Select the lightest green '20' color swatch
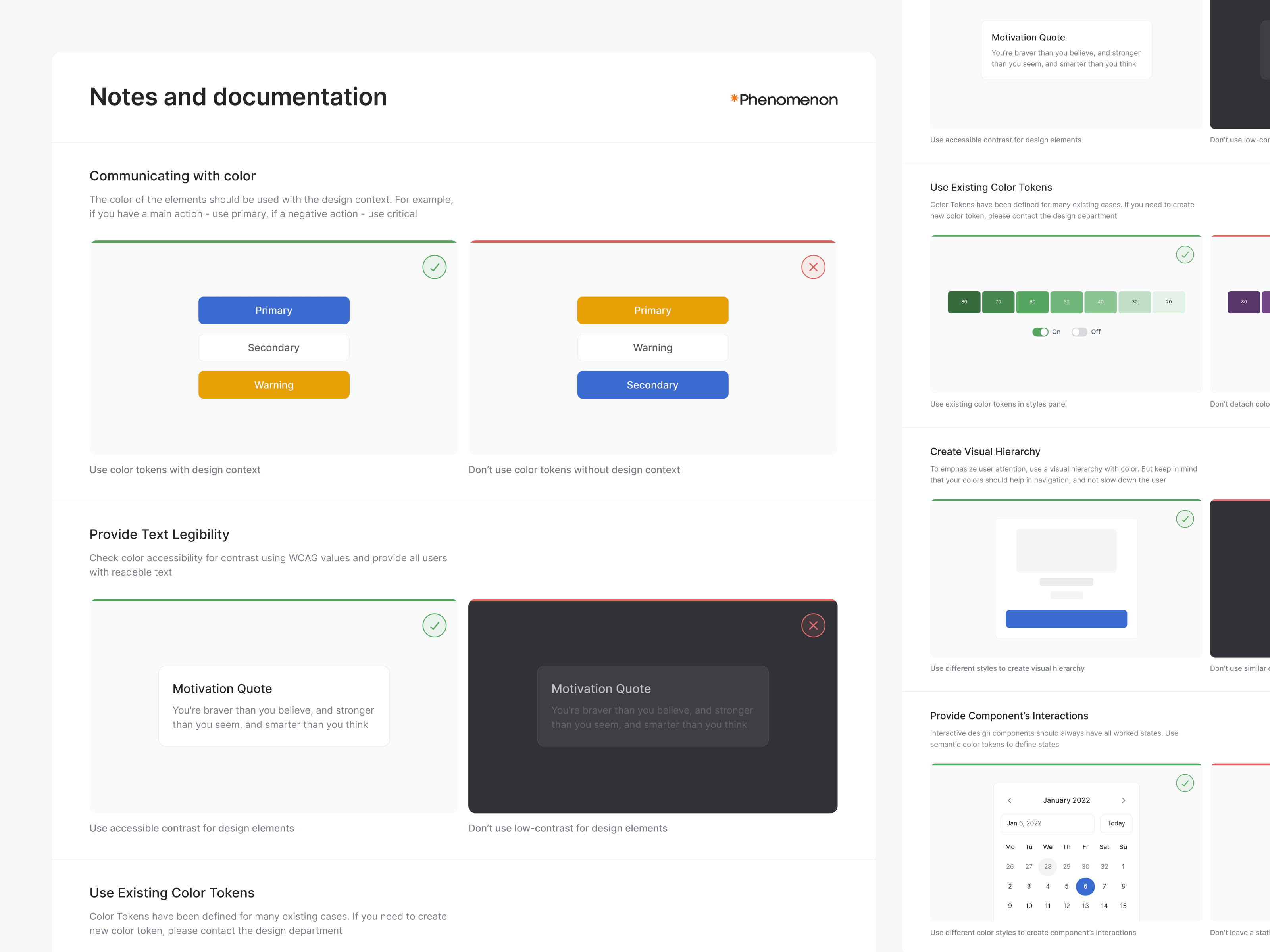Screen dimensions: 1270x952 coord(1168,302)
